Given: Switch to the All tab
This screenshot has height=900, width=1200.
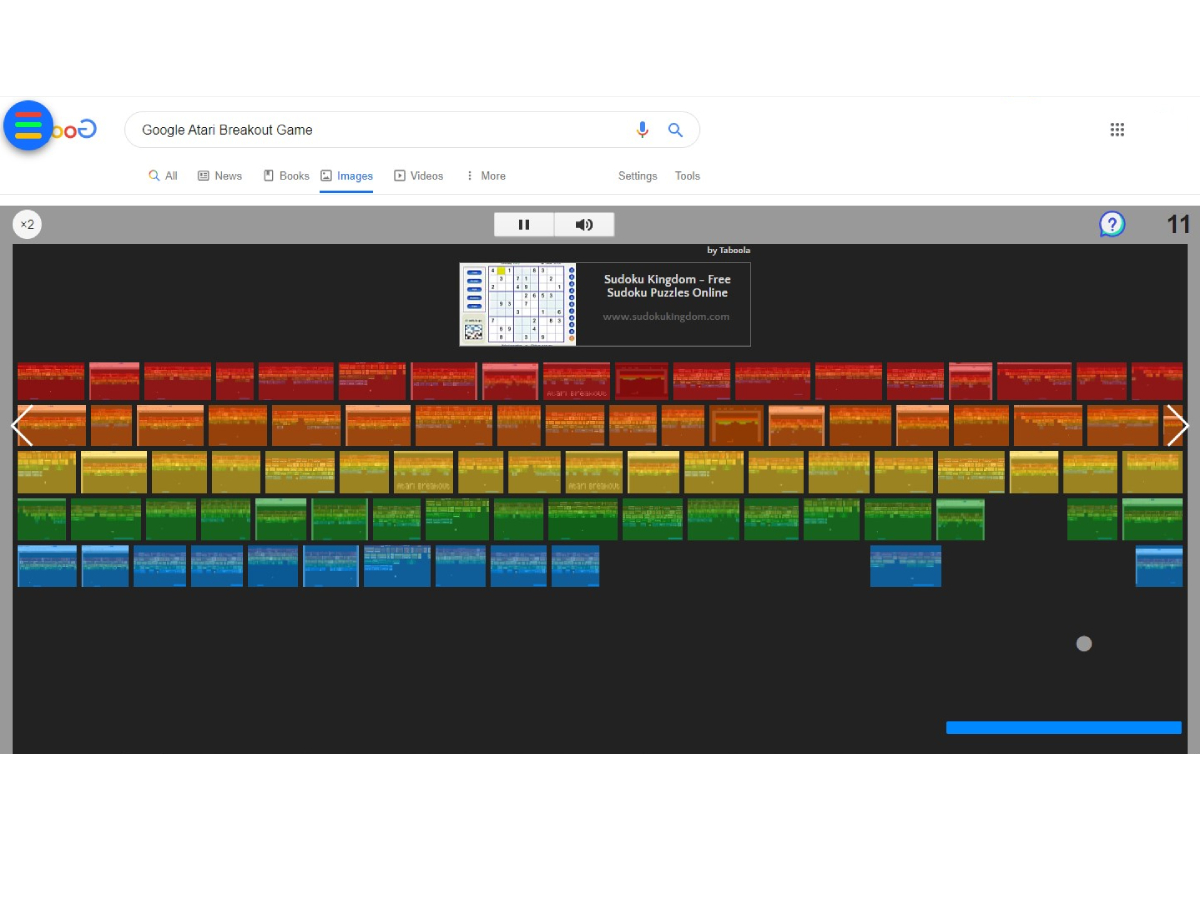Looking at the screenshot, I should (163, 176).
